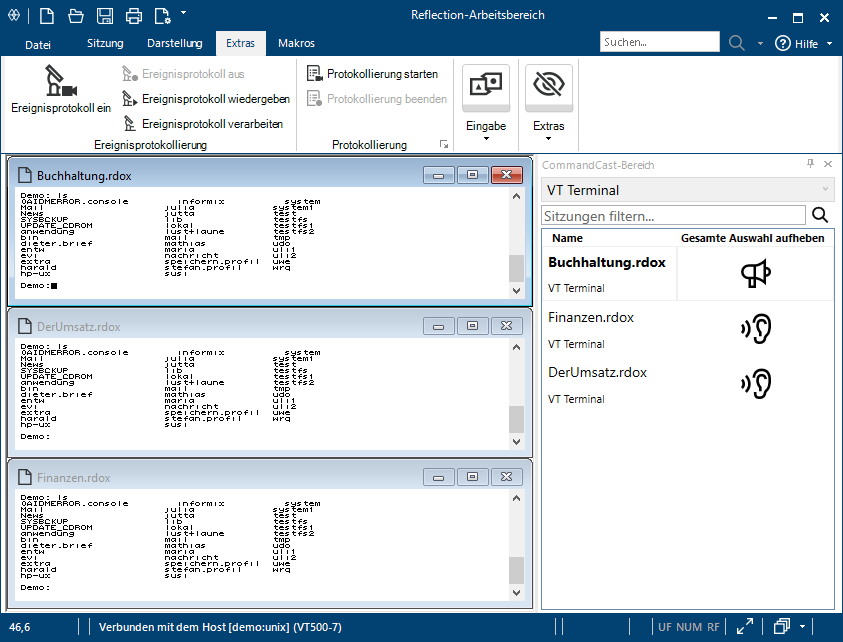Click the save icon in quick access toolbar
Viewport: 843px width, 642px height.
[105, 15]
